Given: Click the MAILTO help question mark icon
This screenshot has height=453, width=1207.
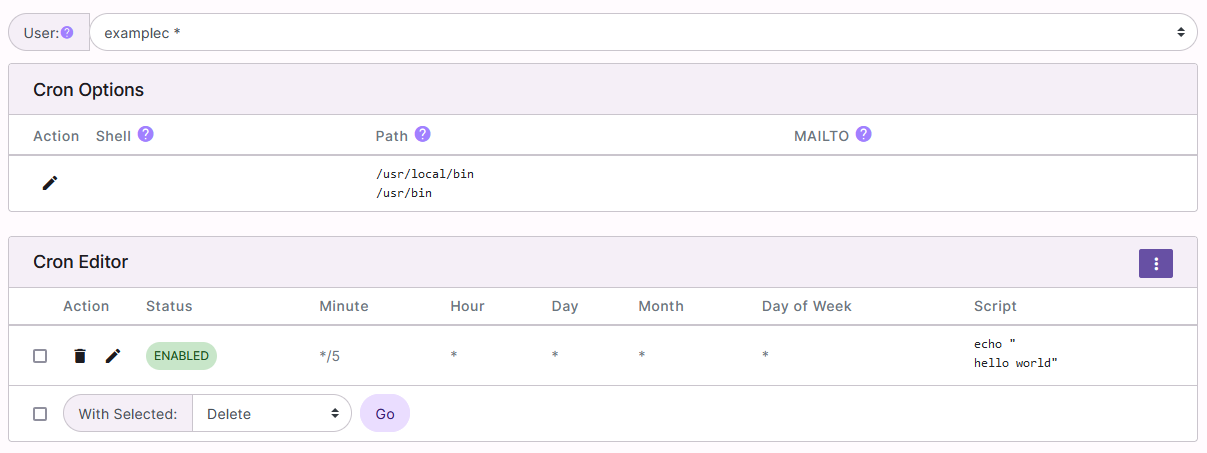Looking at the screenshot, I should 863,134.
